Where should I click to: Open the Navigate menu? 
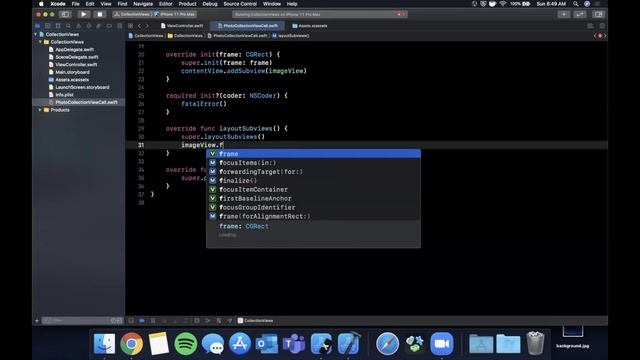[x=143, y=4]
